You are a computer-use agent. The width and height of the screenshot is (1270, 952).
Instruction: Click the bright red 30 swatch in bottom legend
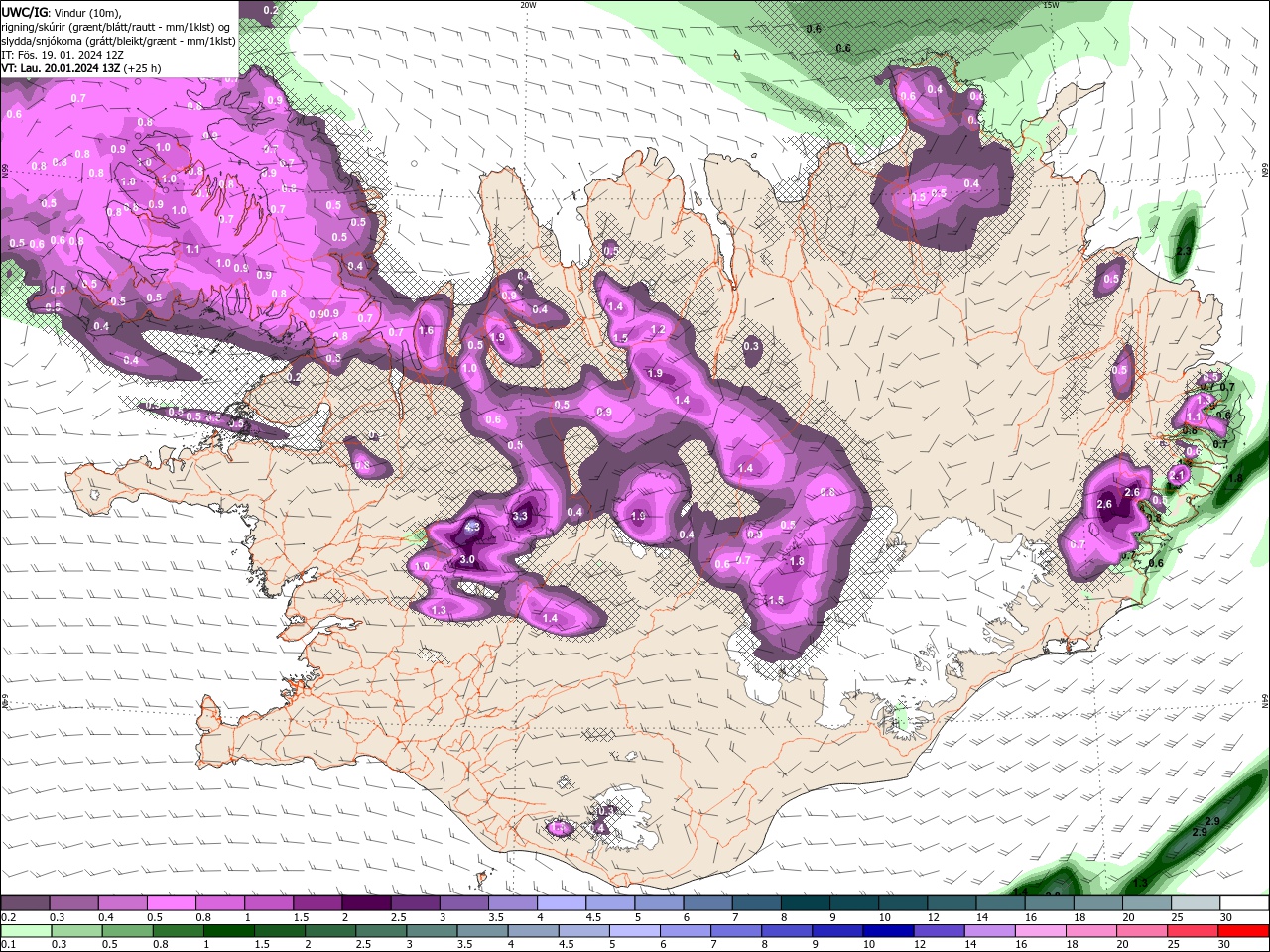pos(1243,931)
